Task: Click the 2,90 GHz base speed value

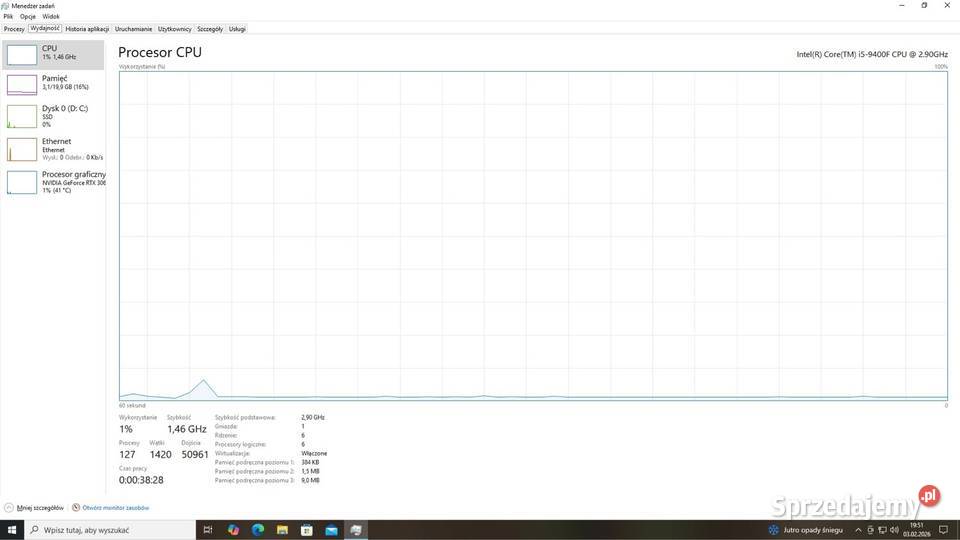Action: [313, 418]
